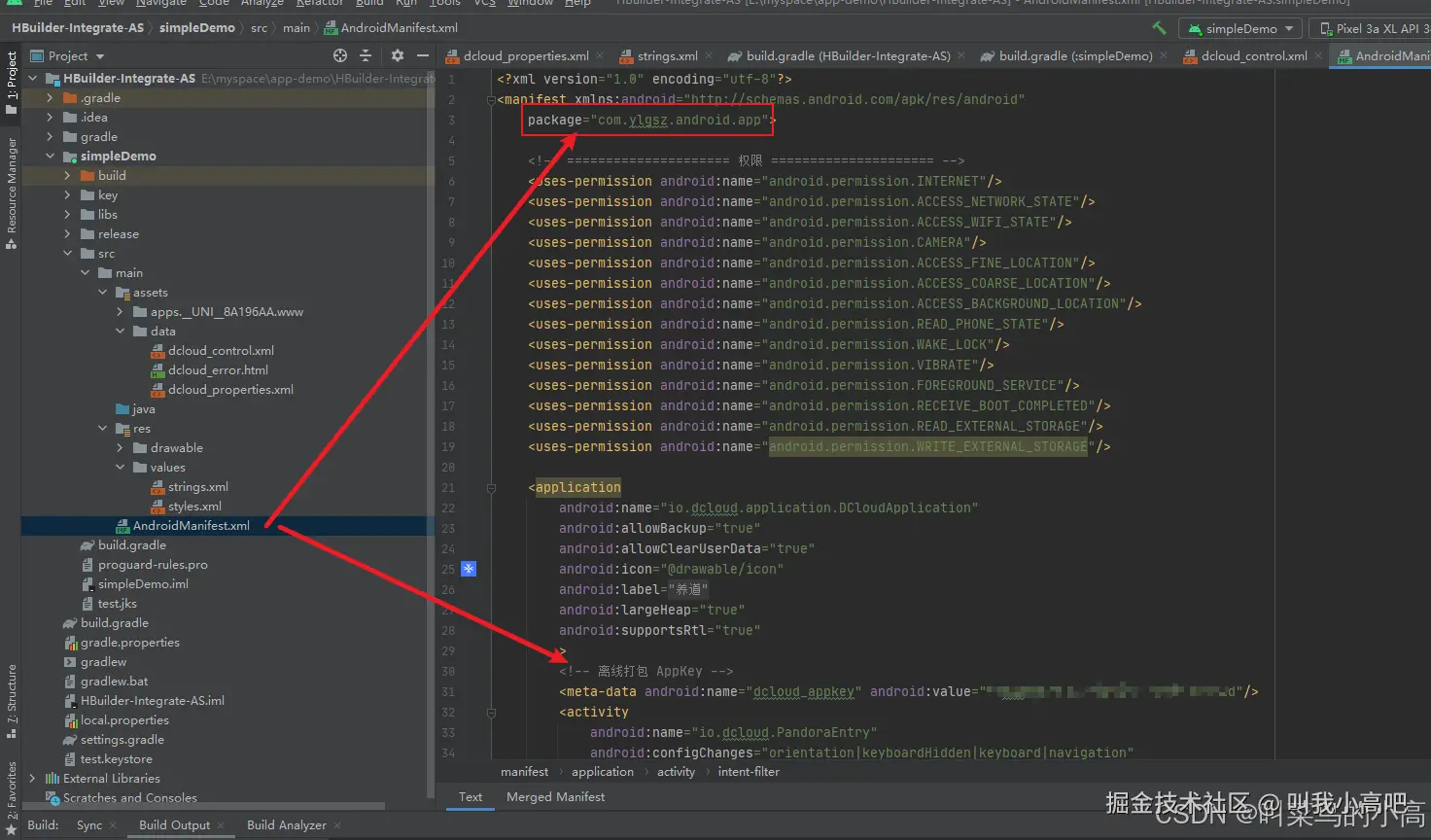Expand the libs folder
This screenshot has width=1431, height=840.
pos(68,214)
